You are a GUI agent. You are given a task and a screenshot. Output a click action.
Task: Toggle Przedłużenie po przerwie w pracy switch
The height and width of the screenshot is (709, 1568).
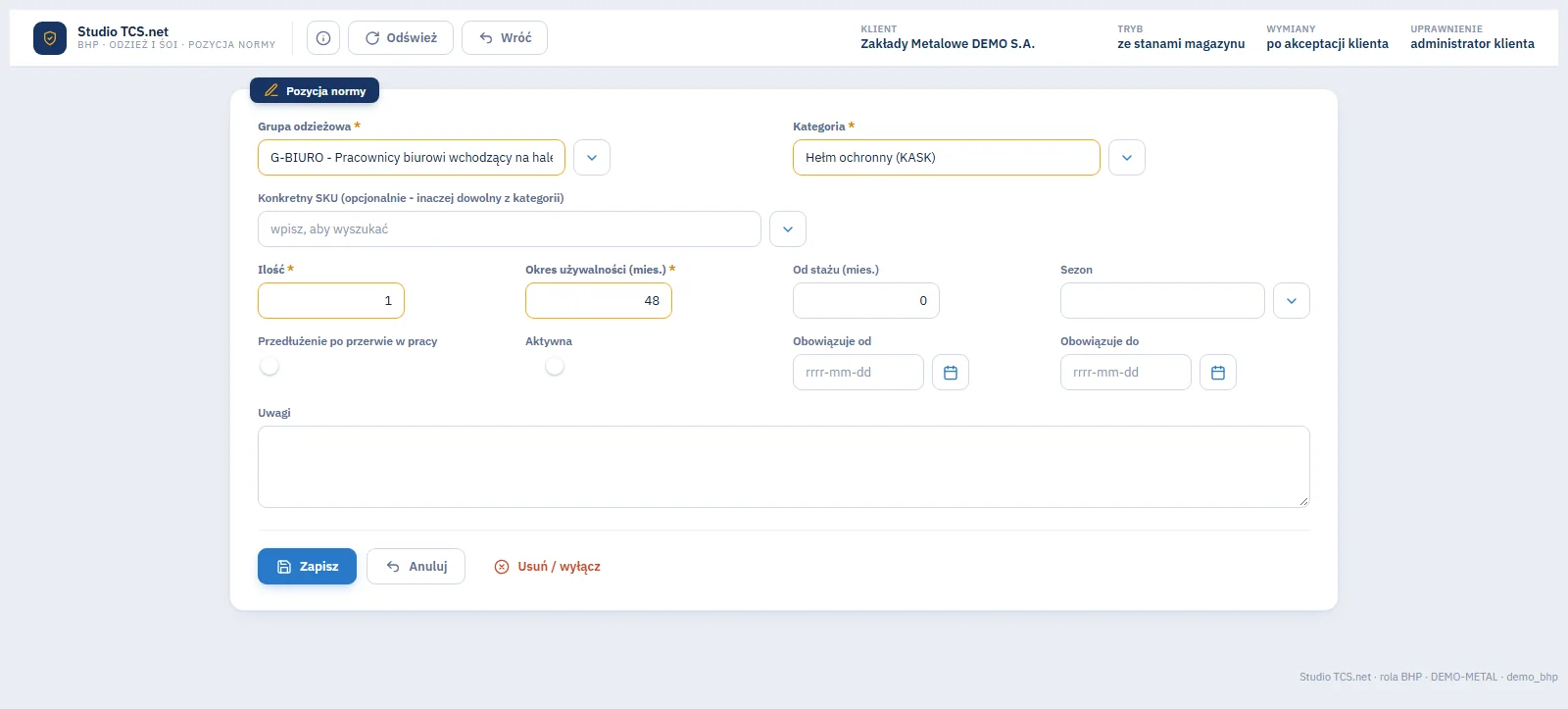(x=269, y=366)
